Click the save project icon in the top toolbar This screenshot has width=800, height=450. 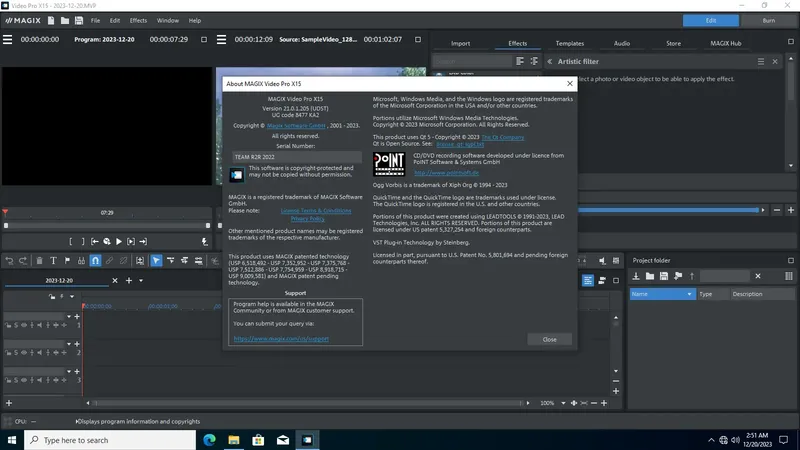click(79, 20)
